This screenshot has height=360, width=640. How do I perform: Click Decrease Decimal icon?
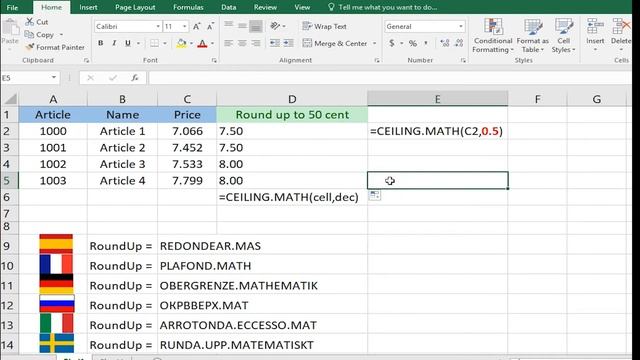pyautogui.click(x=459, y=43)
